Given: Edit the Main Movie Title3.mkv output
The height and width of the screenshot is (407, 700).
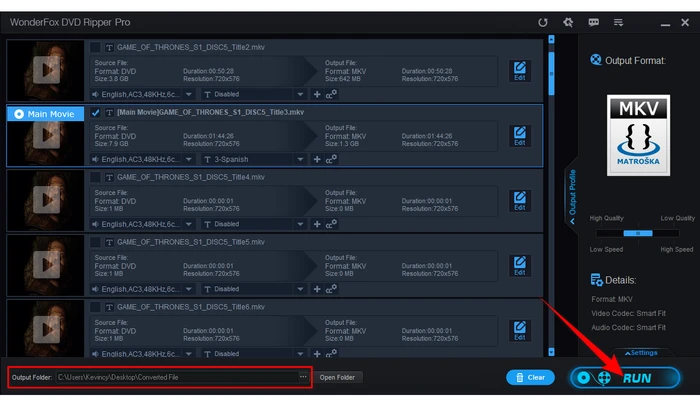Looking at the screenshot, I should point(520,136).
